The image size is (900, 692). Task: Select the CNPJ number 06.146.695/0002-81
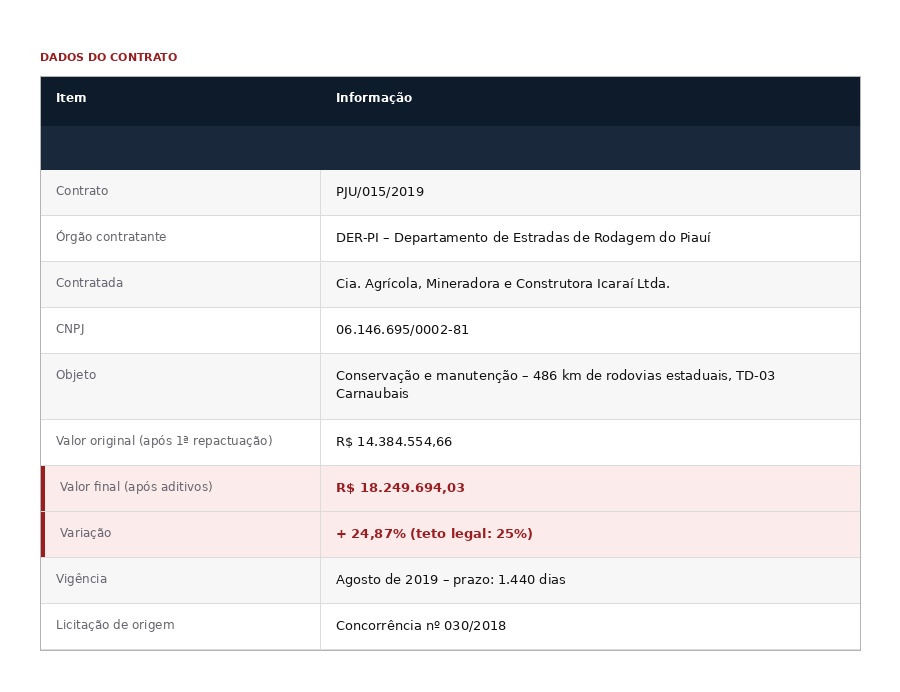[402, 329]
